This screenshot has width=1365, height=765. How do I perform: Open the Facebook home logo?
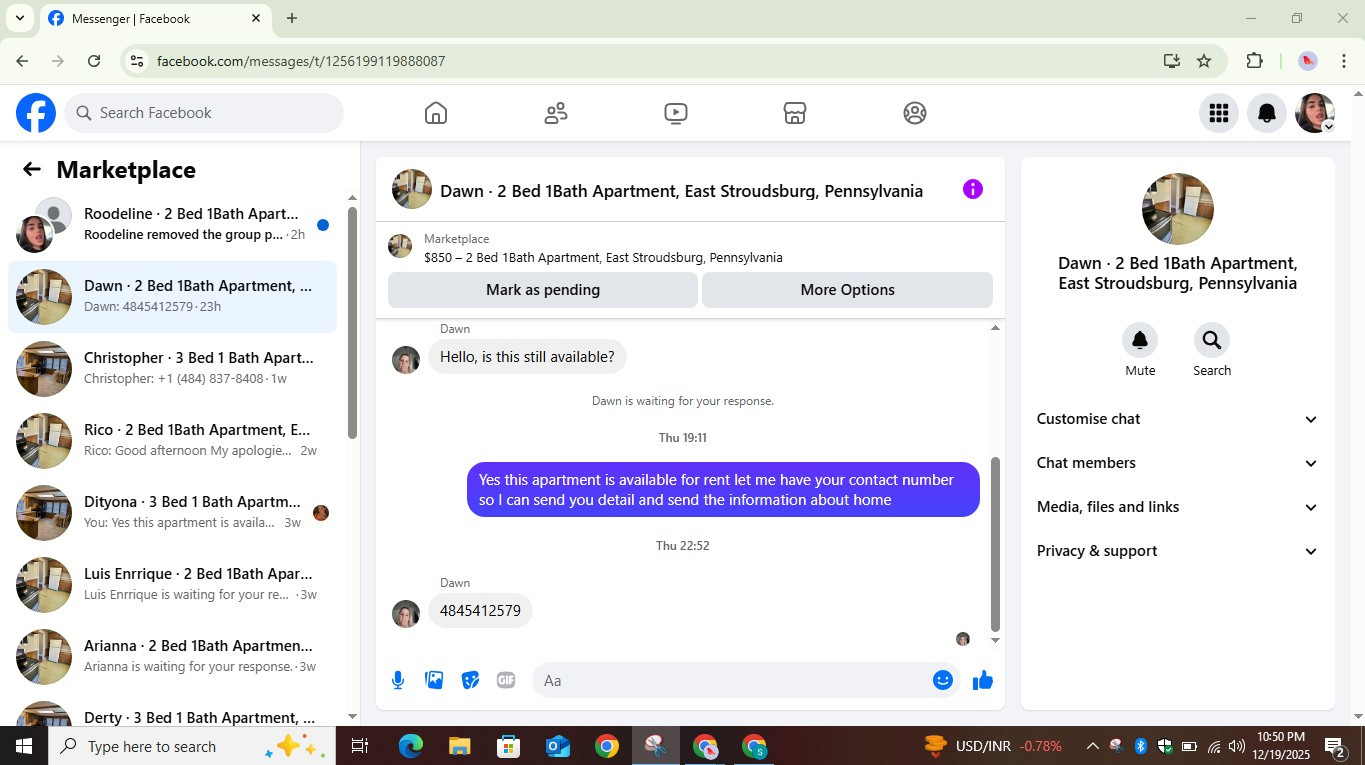point(36,113)
